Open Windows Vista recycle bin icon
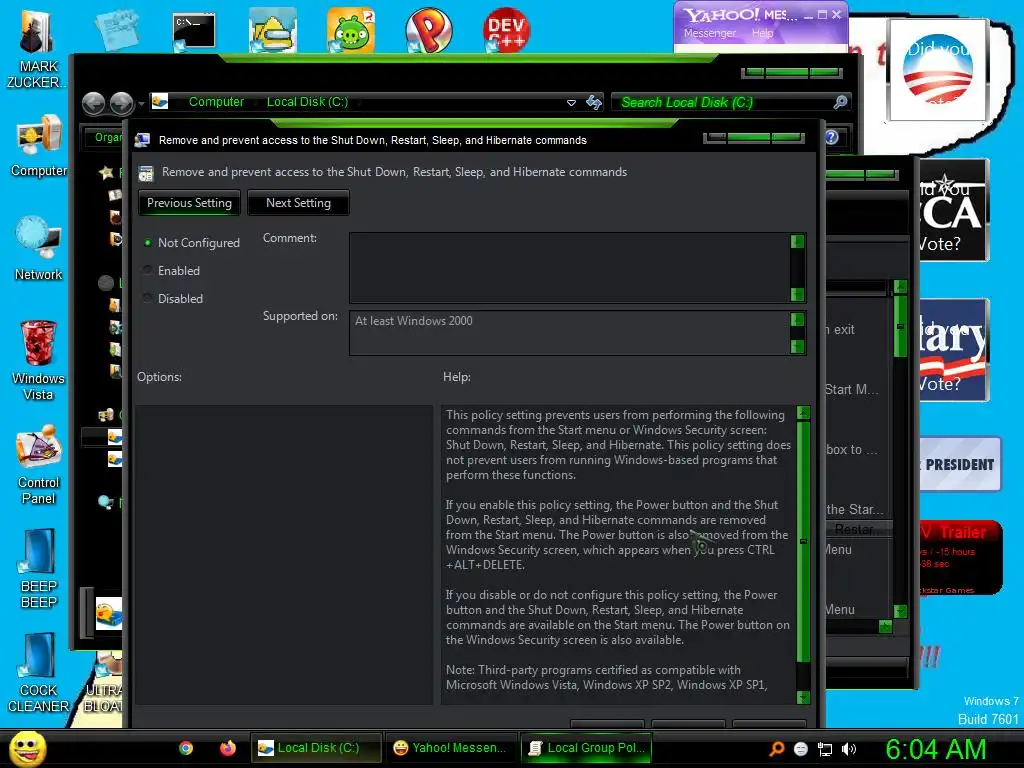The width and height of the screenshot is (1024, 768). coord(39,359)
